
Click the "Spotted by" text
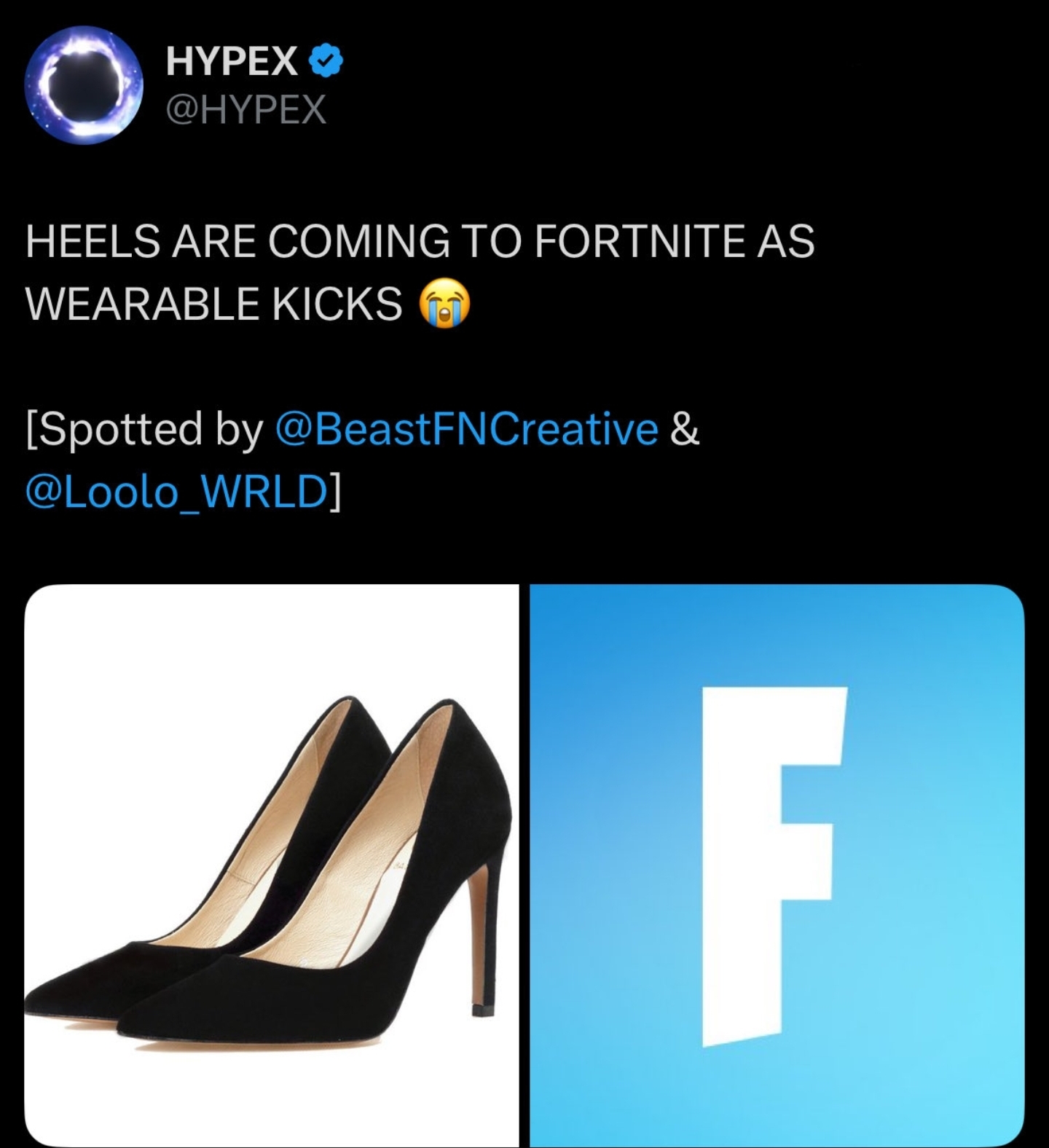pos(144,428)
